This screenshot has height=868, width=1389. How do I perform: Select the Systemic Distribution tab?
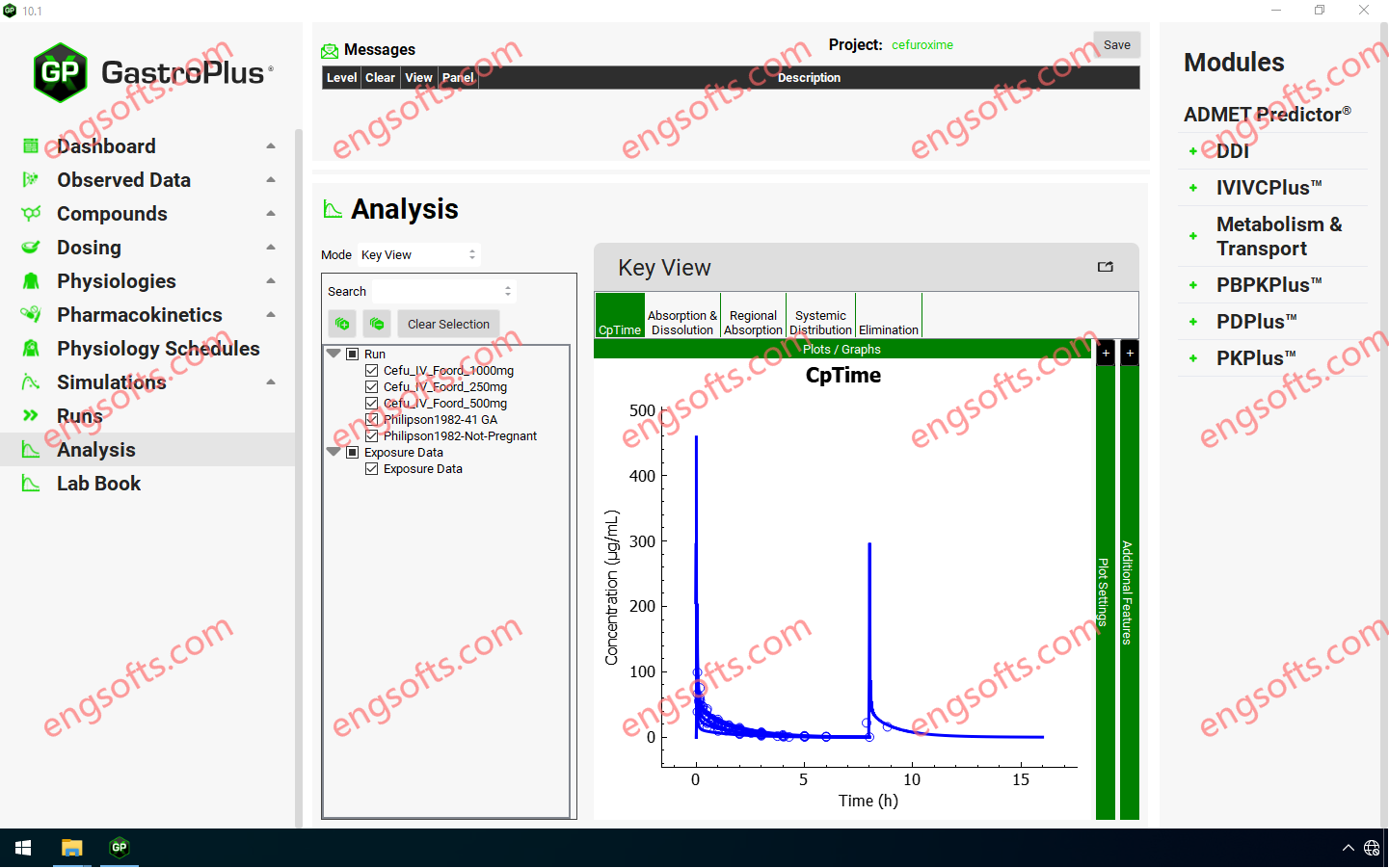(820, 324)
